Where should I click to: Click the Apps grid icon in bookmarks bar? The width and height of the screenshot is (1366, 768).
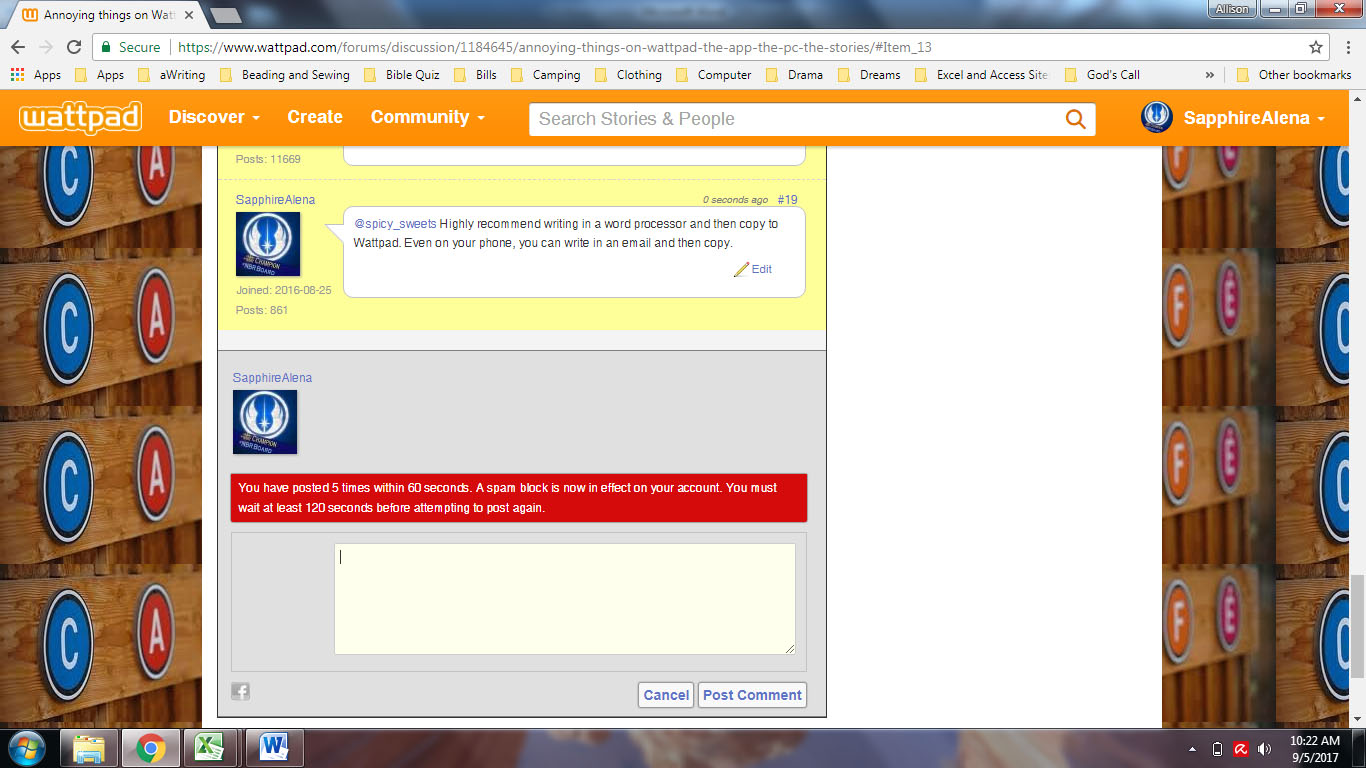coord(17,75)
